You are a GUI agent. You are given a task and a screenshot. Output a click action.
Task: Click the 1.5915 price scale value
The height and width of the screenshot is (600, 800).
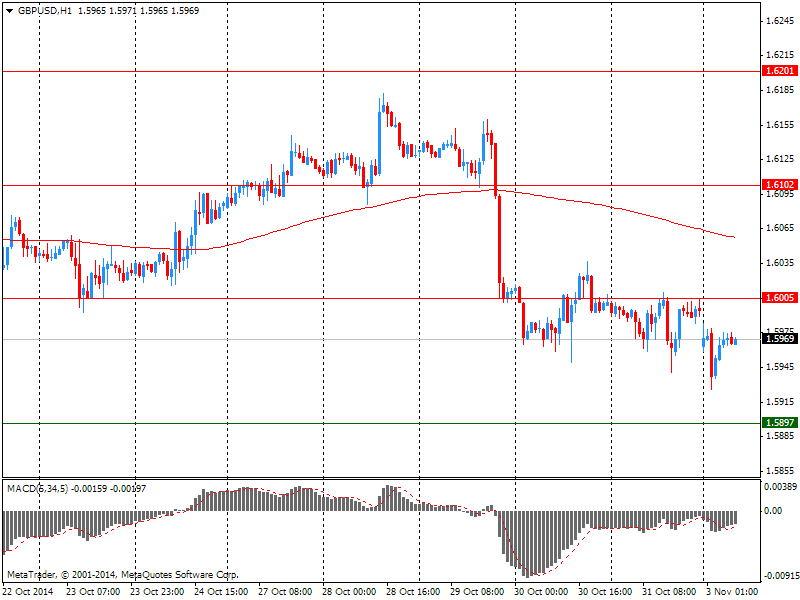[x=780, y=402]
